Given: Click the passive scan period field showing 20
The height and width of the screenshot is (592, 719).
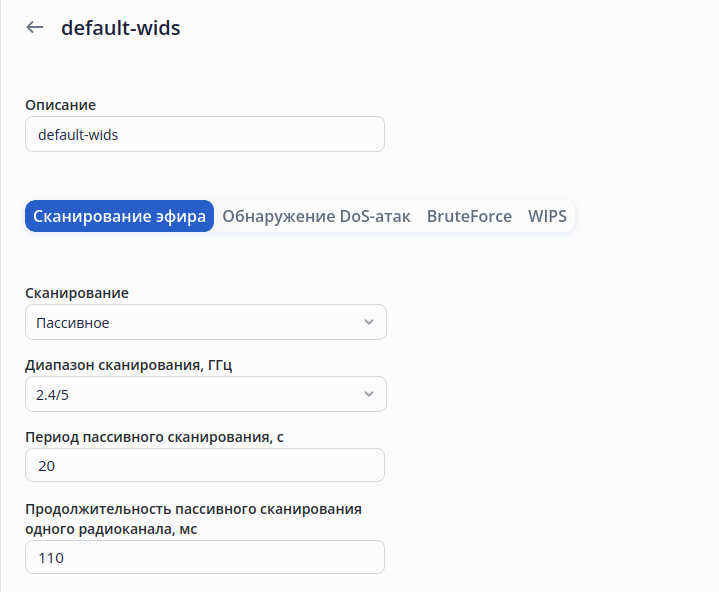Looking at the screenshot, I should pos(204,465).
